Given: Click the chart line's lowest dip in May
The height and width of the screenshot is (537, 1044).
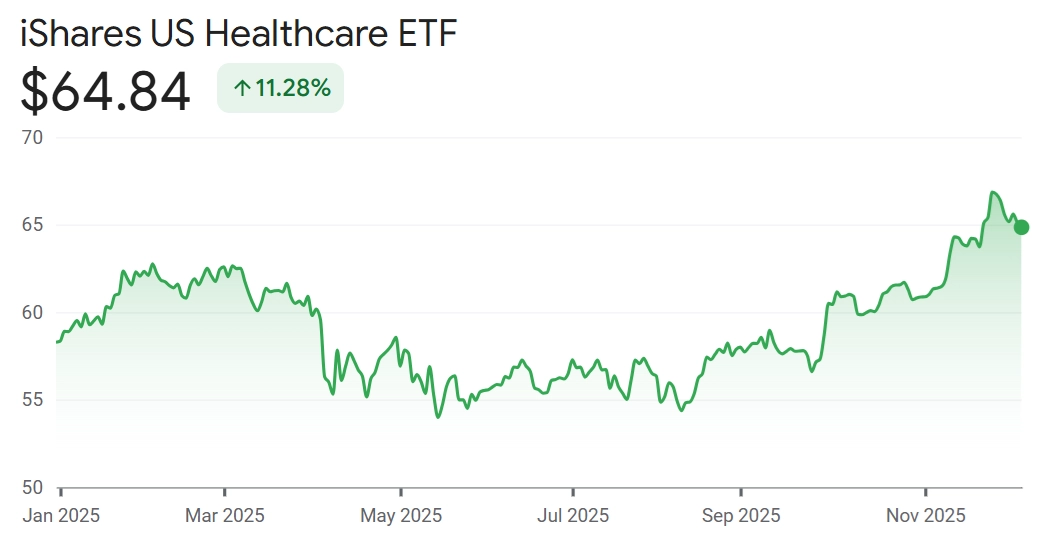Looking at the screenshot, I should (x=437, y=416).
